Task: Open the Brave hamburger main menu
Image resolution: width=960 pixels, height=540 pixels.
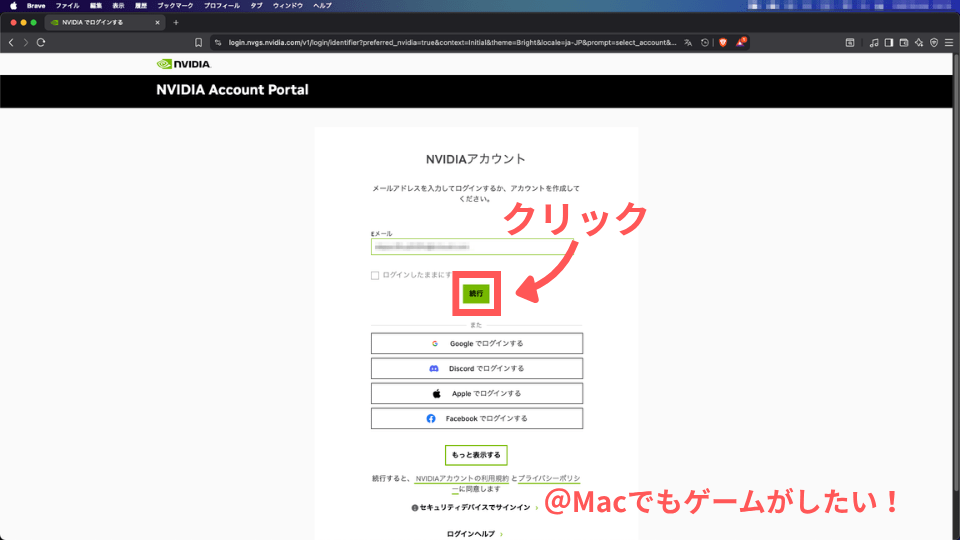Action: [948, 43]
